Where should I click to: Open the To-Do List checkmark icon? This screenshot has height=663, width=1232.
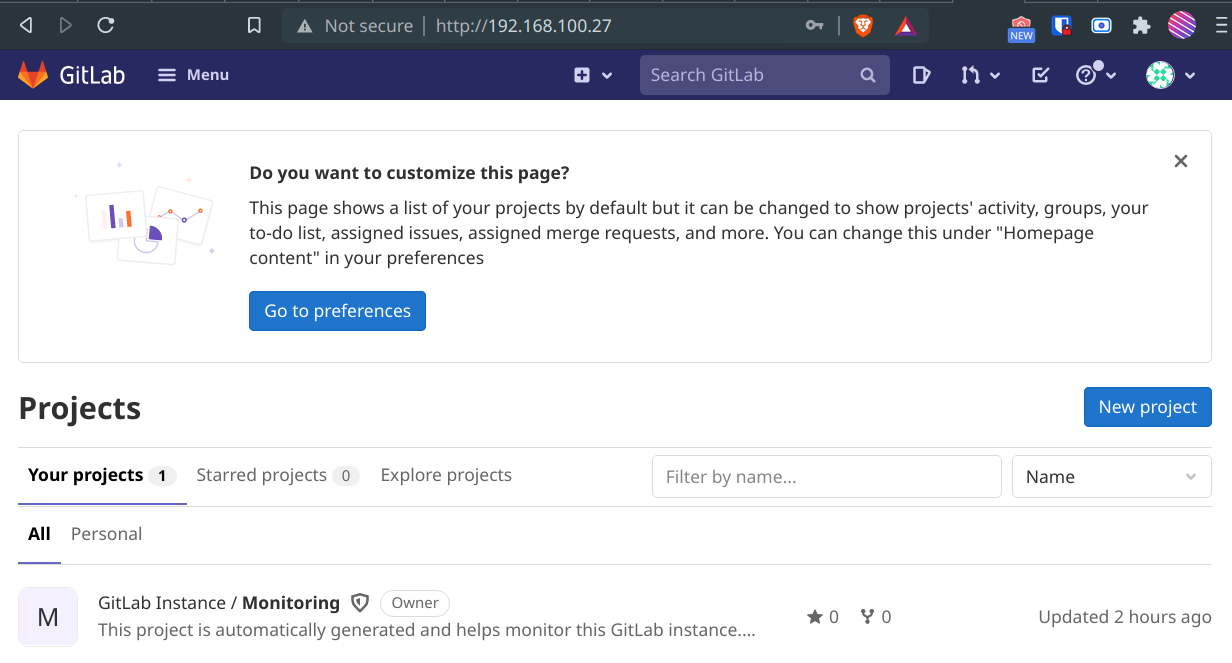coord(1040,75)
